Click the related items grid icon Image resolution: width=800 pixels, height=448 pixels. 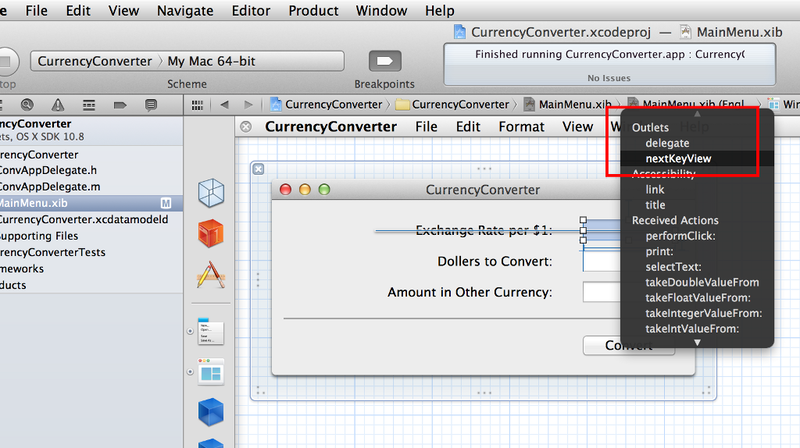click(198, 104)
